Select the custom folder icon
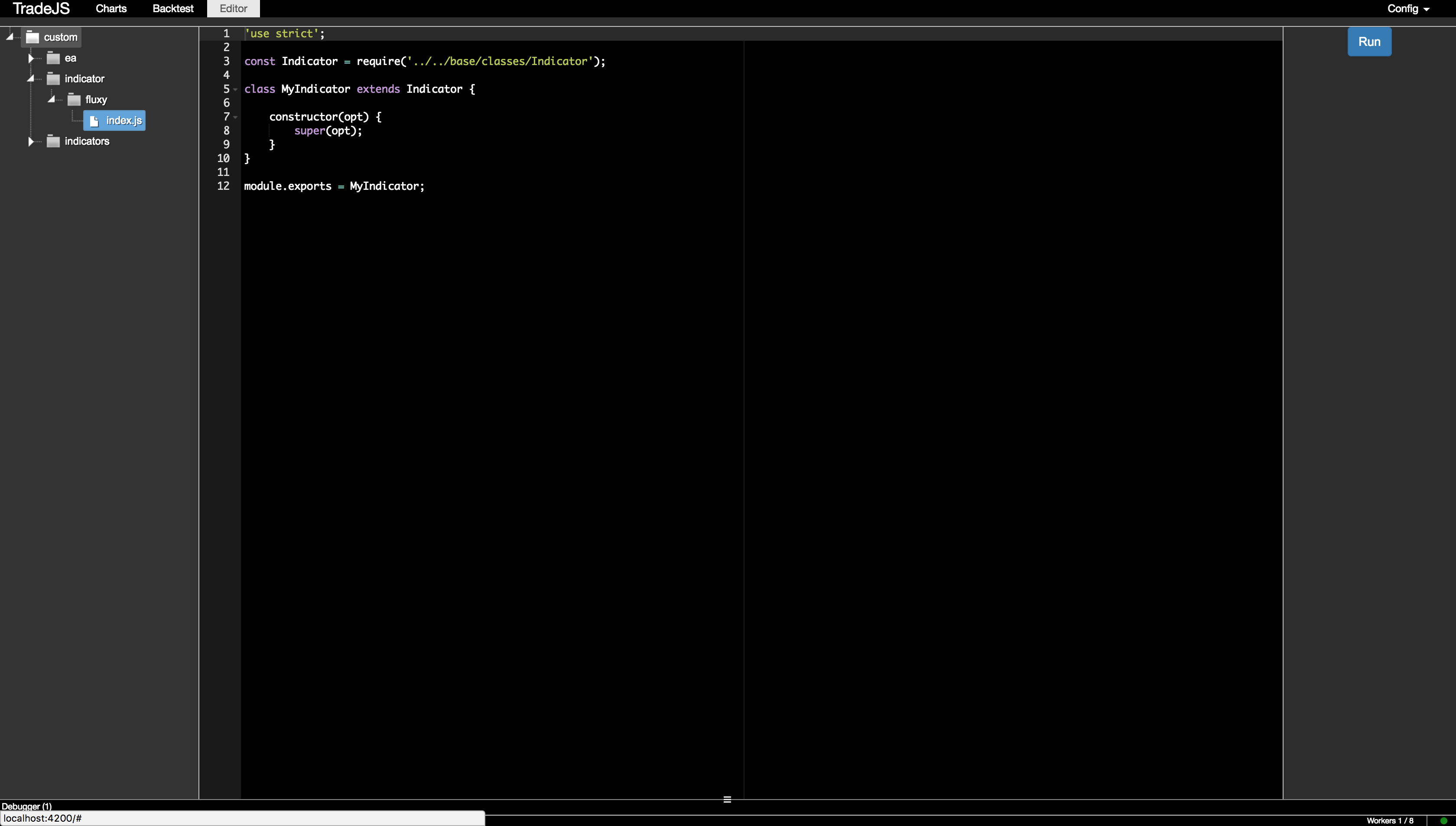The image size is (1456, 826). tap(32, 37)
